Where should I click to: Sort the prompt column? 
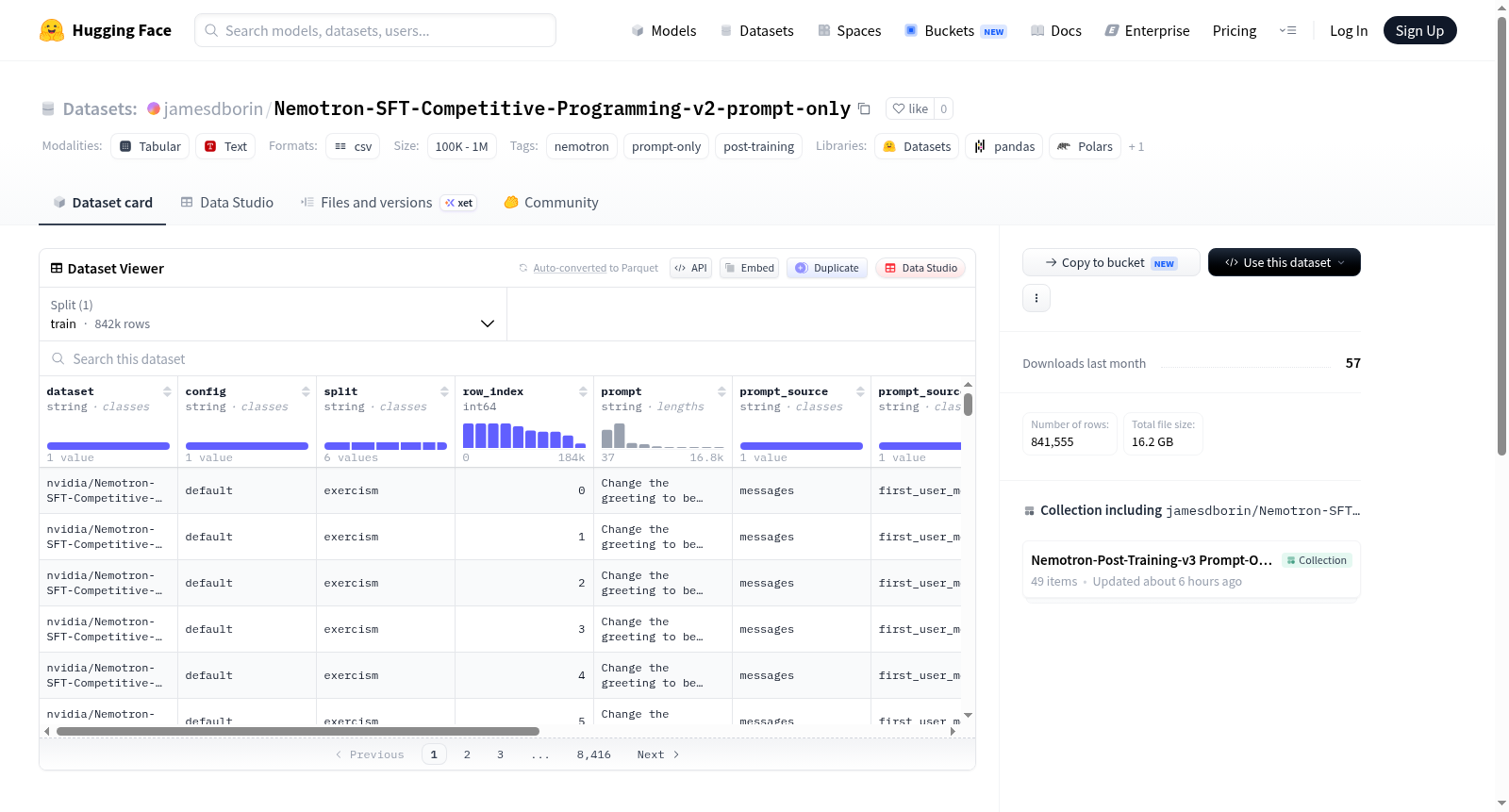[x=721, y=391]
